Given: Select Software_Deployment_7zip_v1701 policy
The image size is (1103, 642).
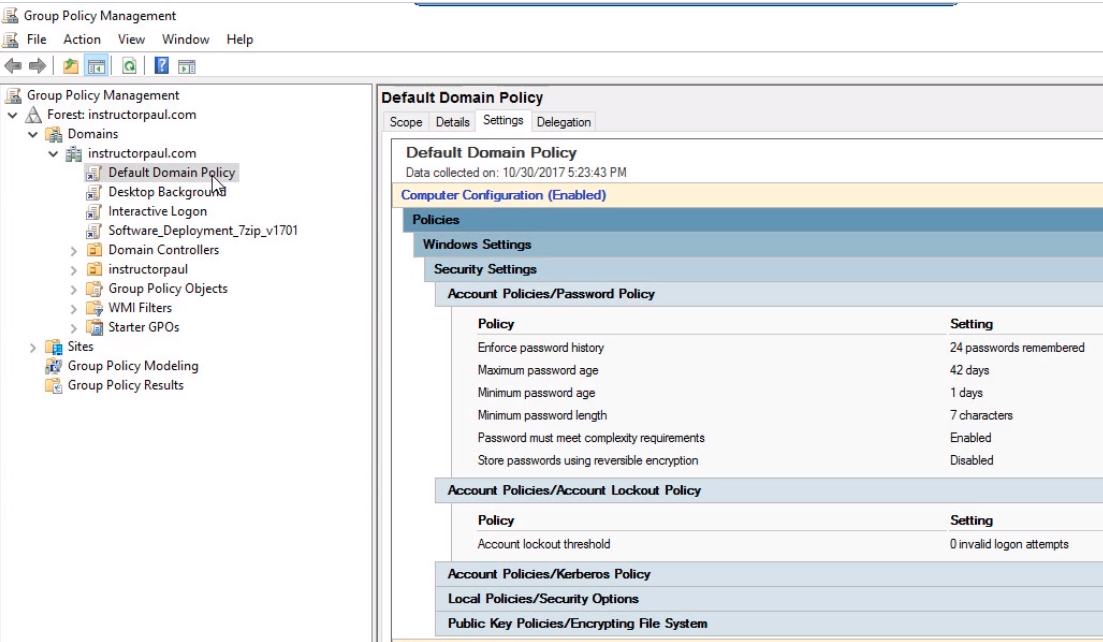Looking at the screenshot, I should [203, 230].
